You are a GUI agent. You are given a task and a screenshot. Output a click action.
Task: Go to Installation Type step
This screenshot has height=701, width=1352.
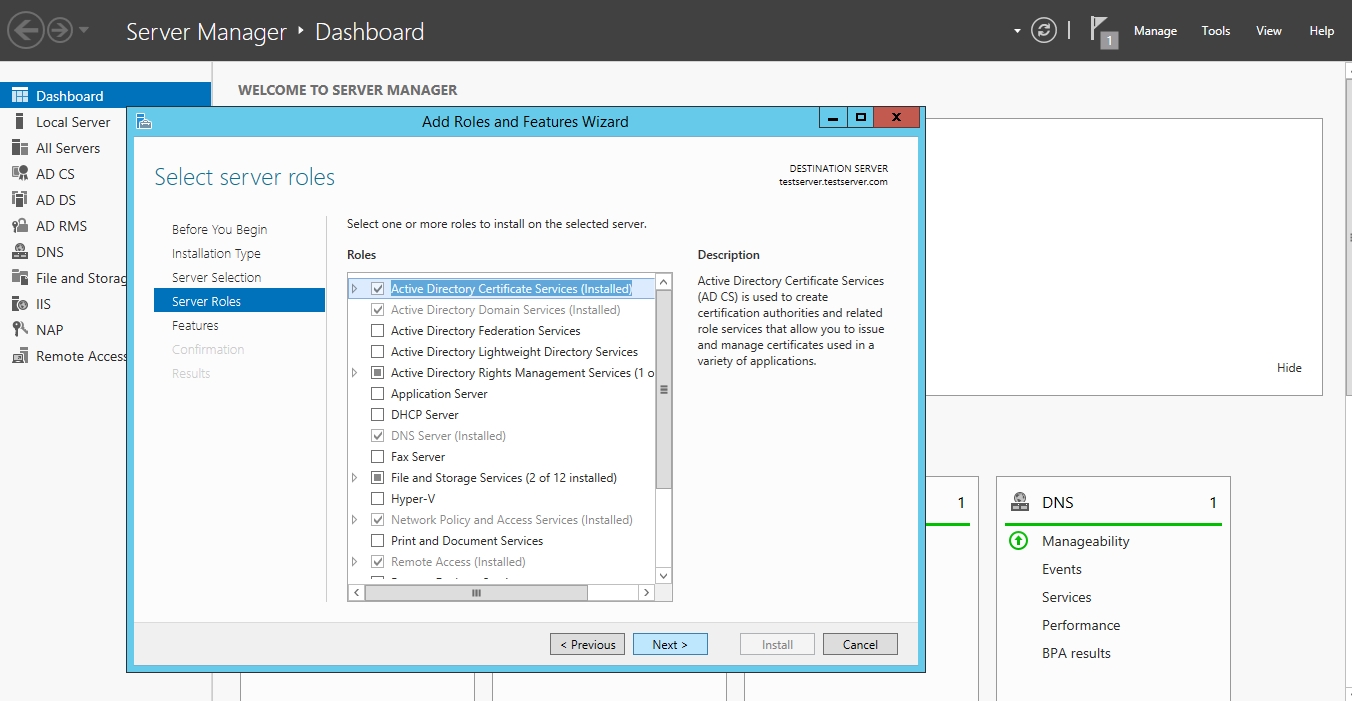(216, 253)
